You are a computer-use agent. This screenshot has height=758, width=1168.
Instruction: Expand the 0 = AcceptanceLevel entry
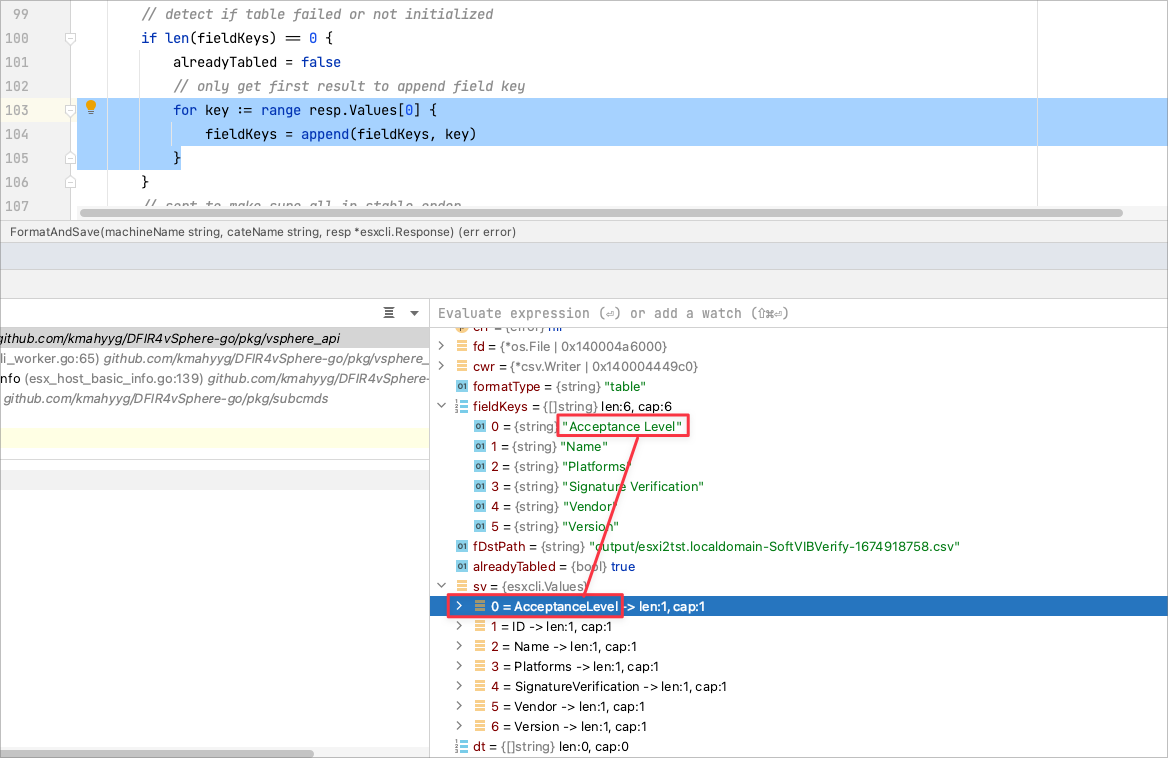click(459, 606)
